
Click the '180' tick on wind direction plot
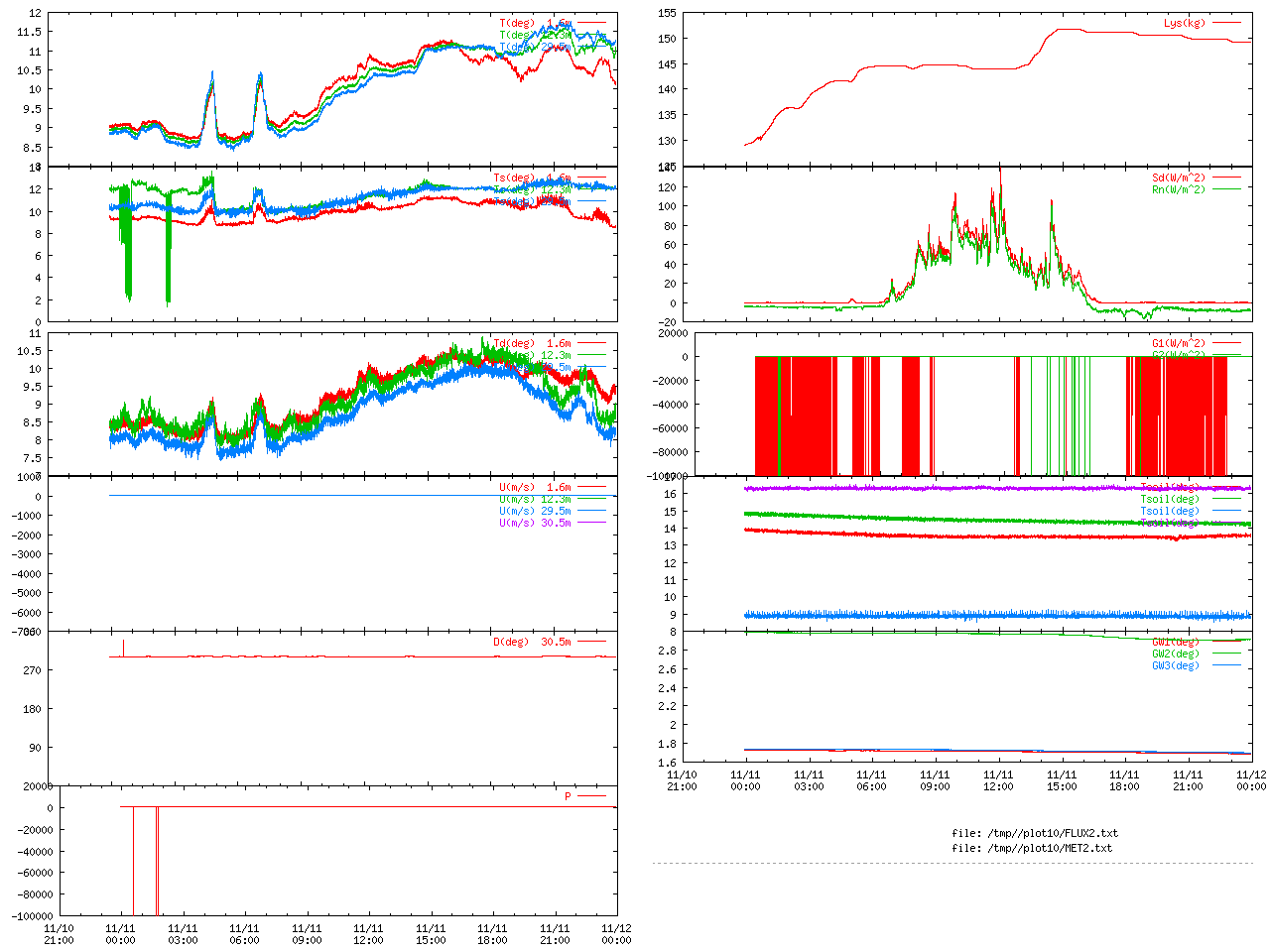(x=33, y=709)
